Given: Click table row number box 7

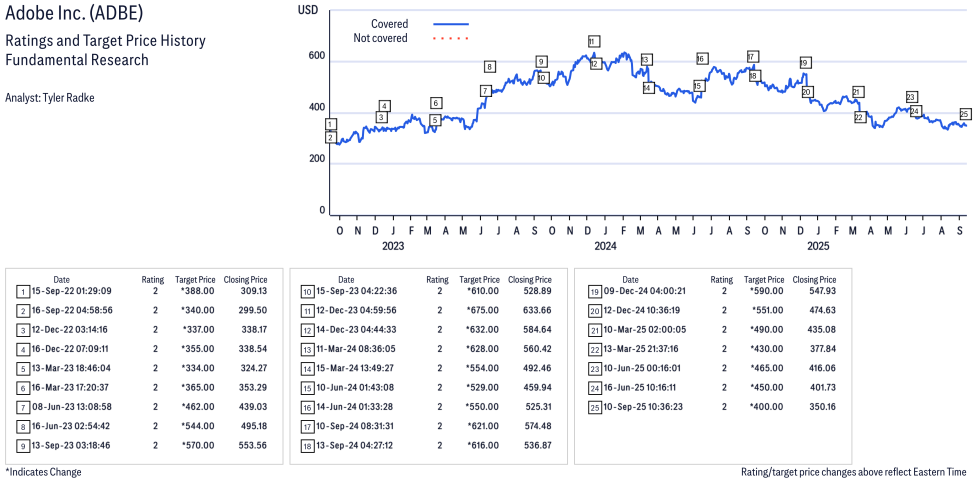Looking at the screenshot, I should pyautogui.click(x=22, y=407).
